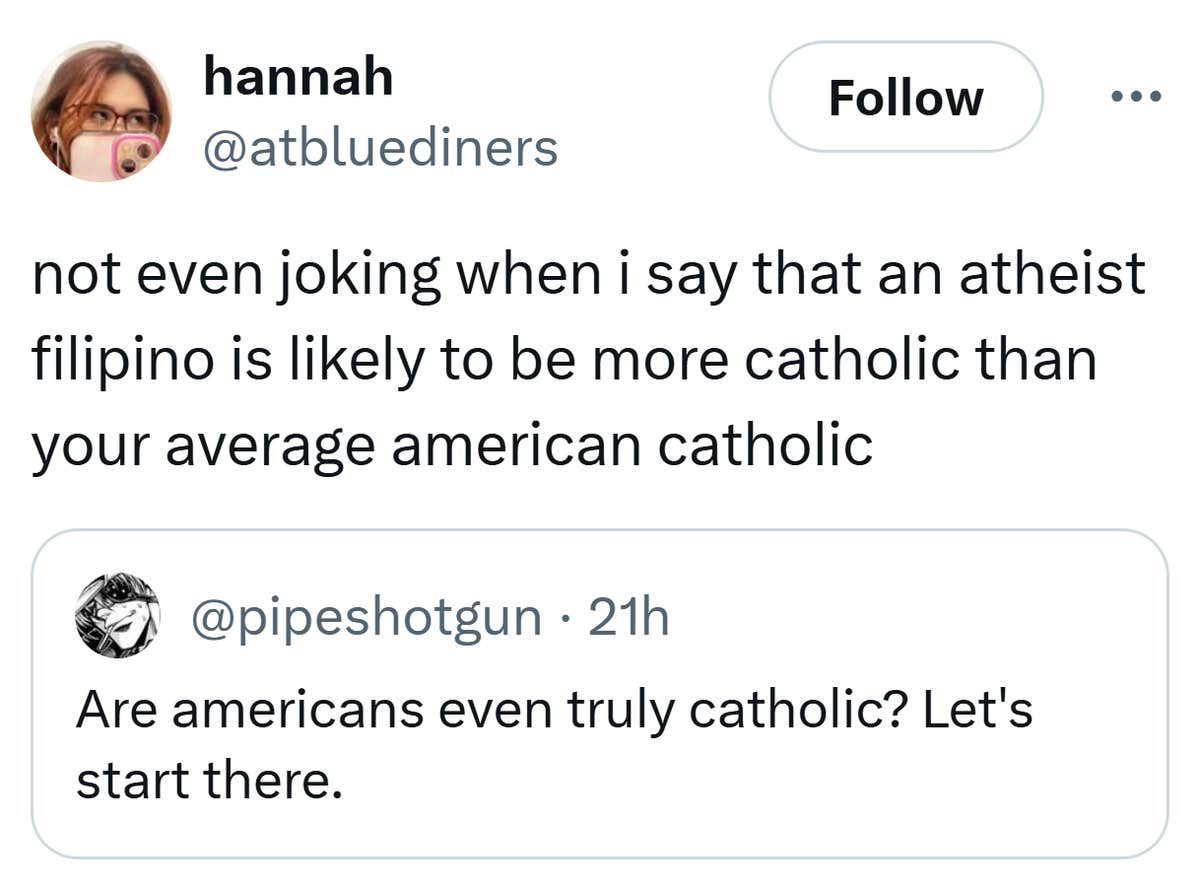
Task: Open the @atbluediners handle link
Action: click(x=380, y=149)
